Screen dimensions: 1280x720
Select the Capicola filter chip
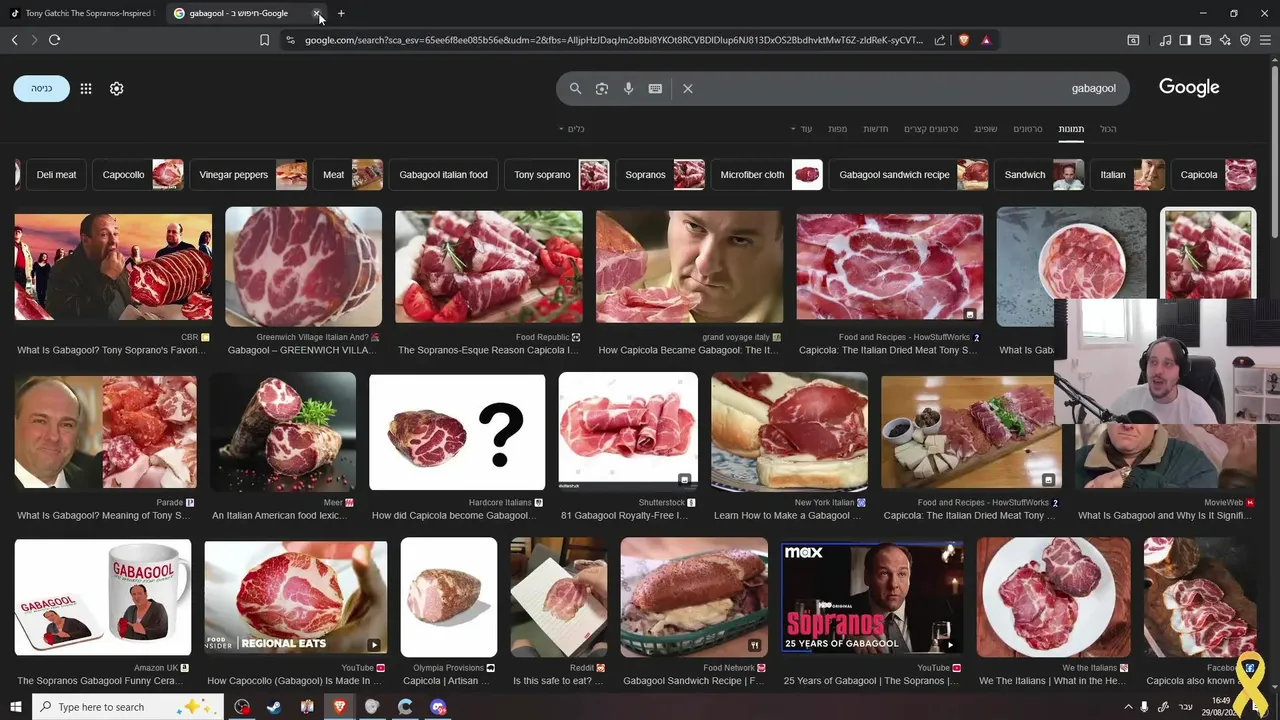(x=1214, y=175)
